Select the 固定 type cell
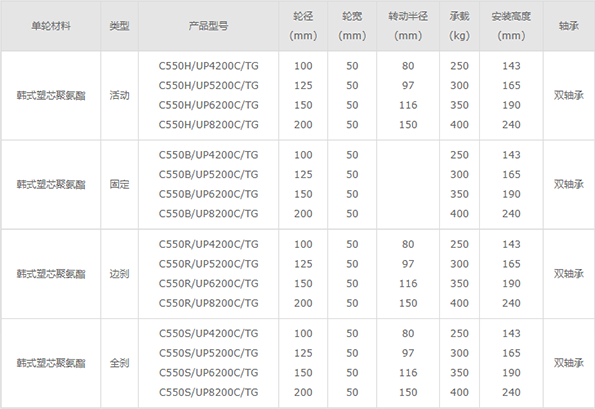 coord(120,184)
